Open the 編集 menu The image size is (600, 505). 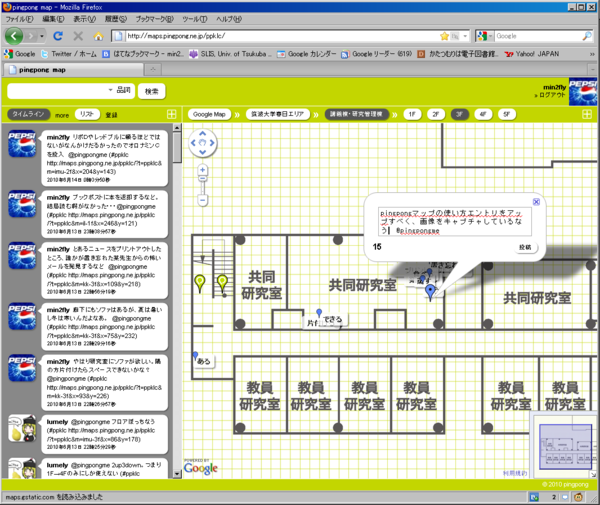click(x=53, y=19)
